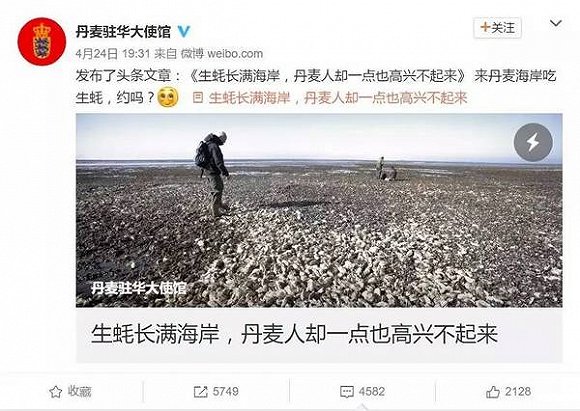Image resolution: width=580 pixels, height=411 pixels.
Task: Like the post with thumbs-up icon
Action: (493, 392)
